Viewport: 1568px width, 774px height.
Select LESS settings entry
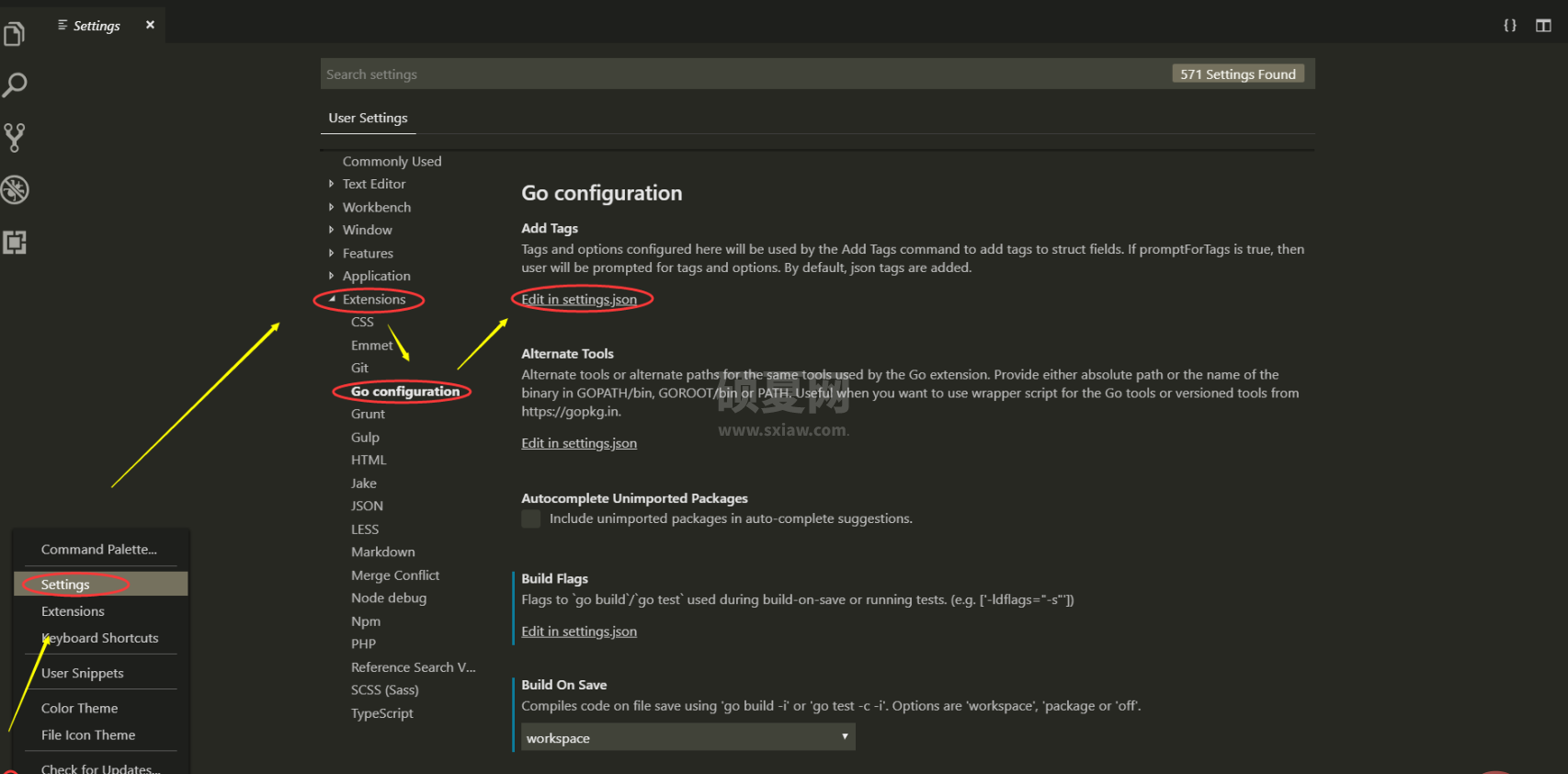tap(364, 529)
